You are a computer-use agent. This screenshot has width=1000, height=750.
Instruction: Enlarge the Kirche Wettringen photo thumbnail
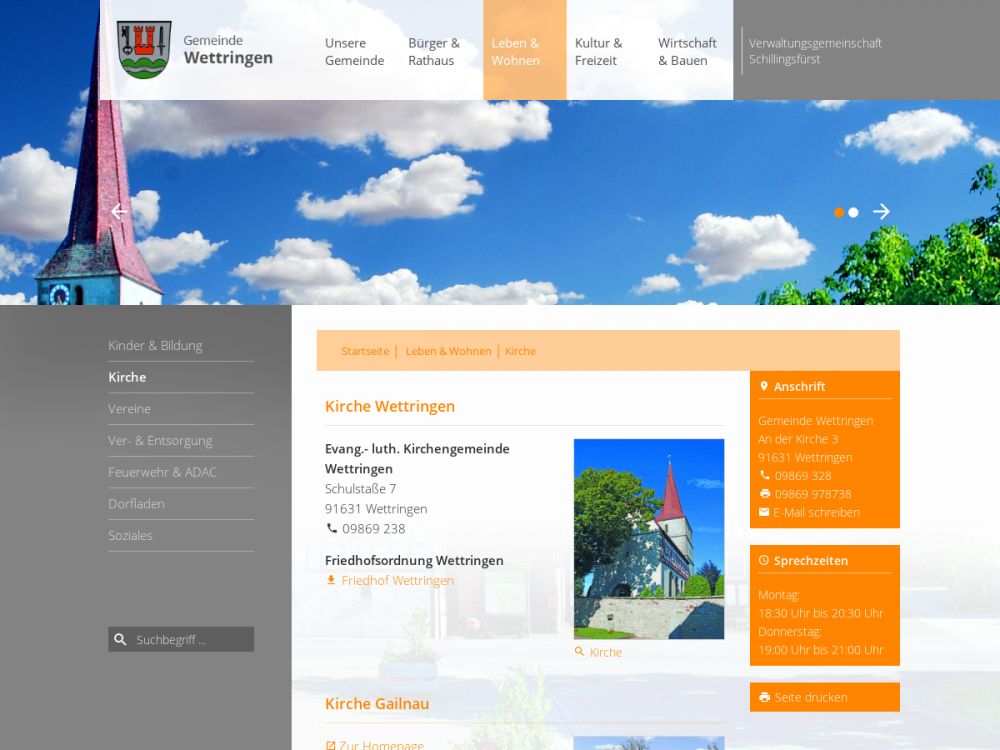(648, 539)
